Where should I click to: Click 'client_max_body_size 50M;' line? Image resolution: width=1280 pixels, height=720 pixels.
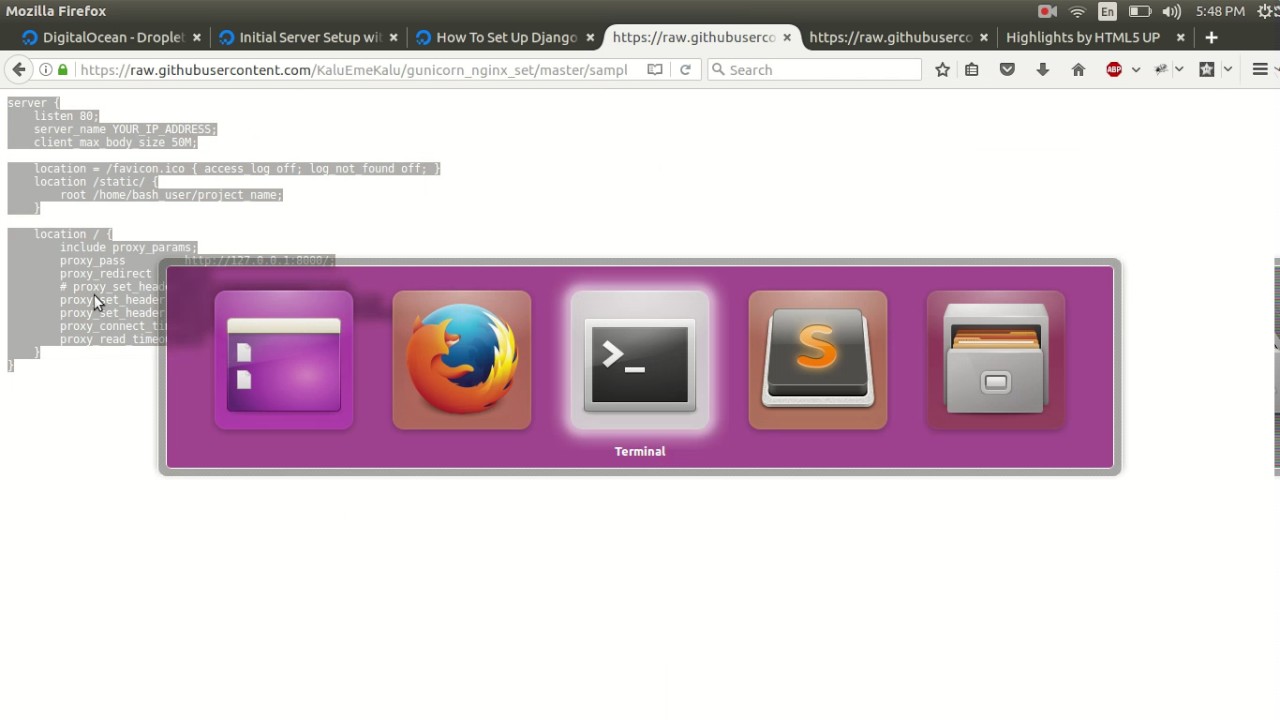click(x=115, y=142)
